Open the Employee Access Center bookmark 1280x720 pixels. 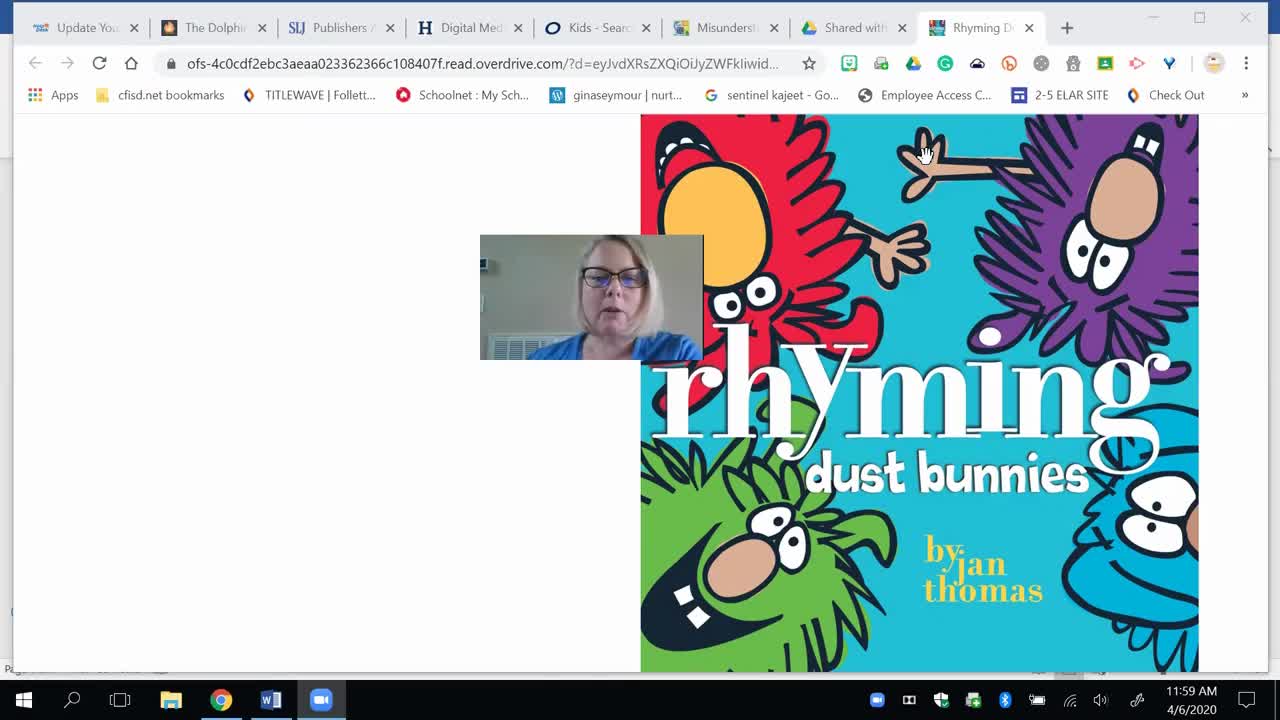925,95
